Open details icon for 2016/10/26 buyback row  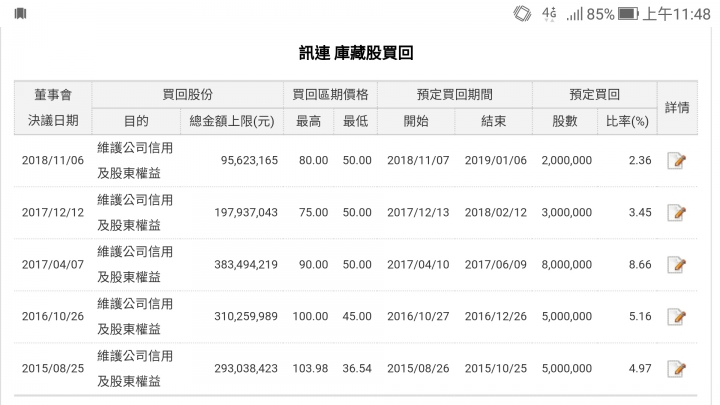tap(676, 316)
